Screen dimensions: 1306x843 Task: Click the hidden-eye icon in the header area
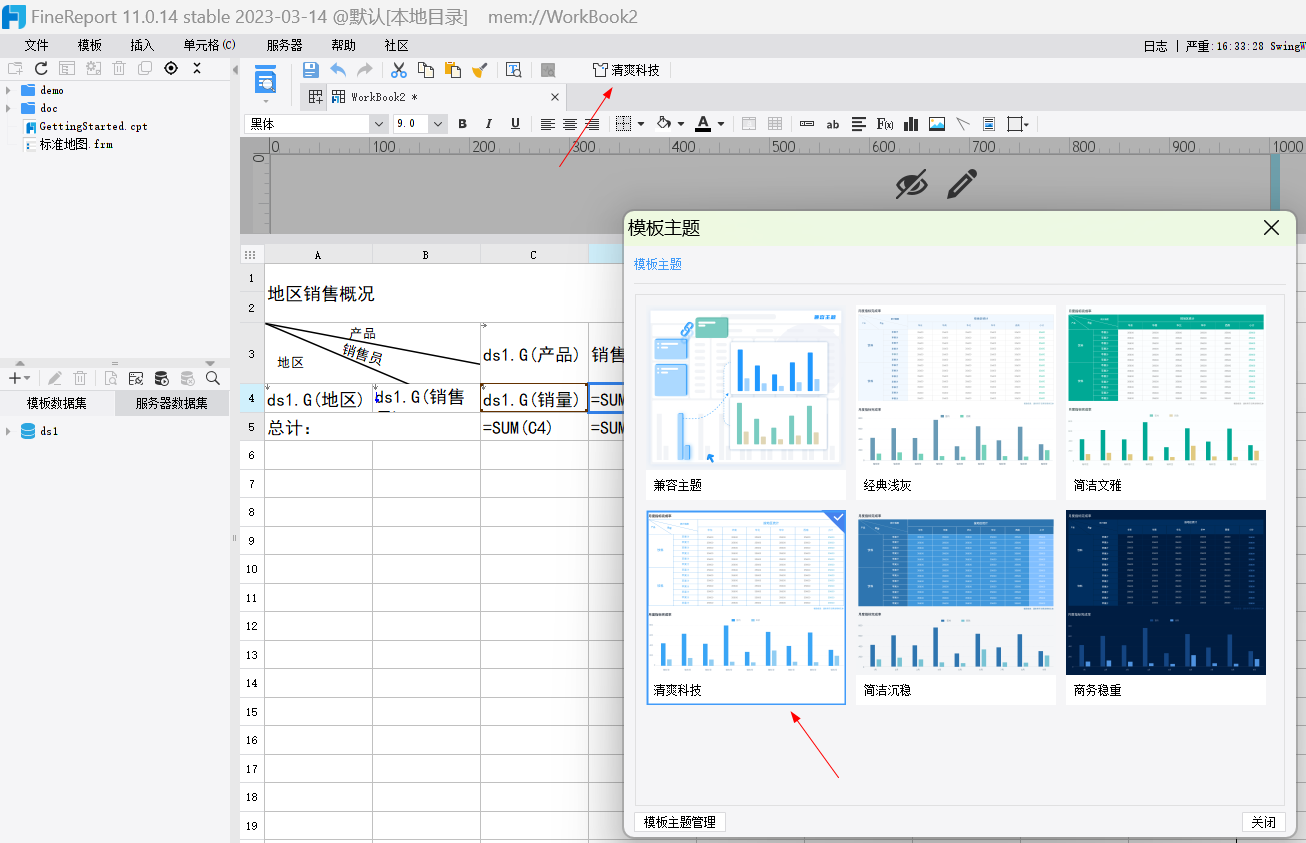[912, 184]
